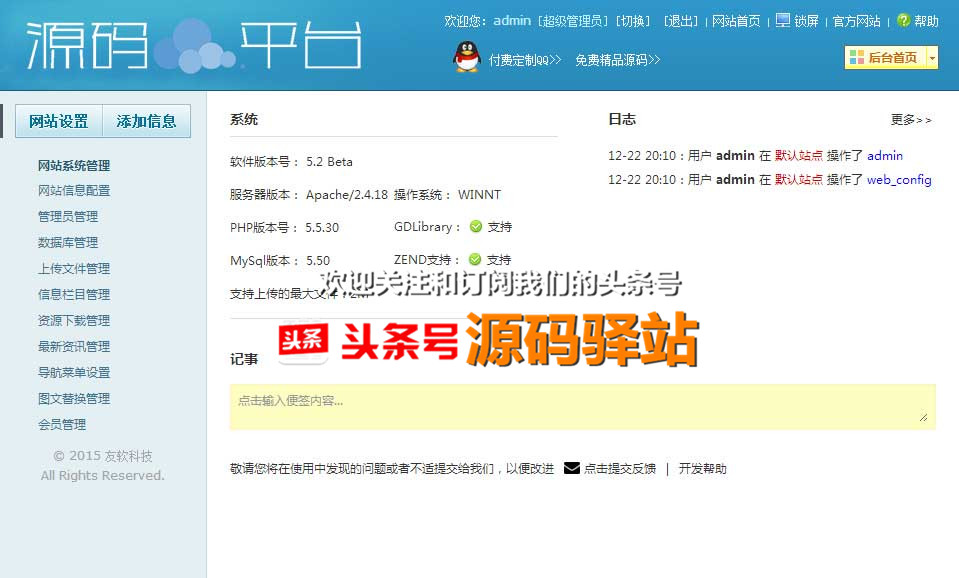Open 开发帮助 at the bottom
Screen dimensions: 959x578
(x=705, y=467)
